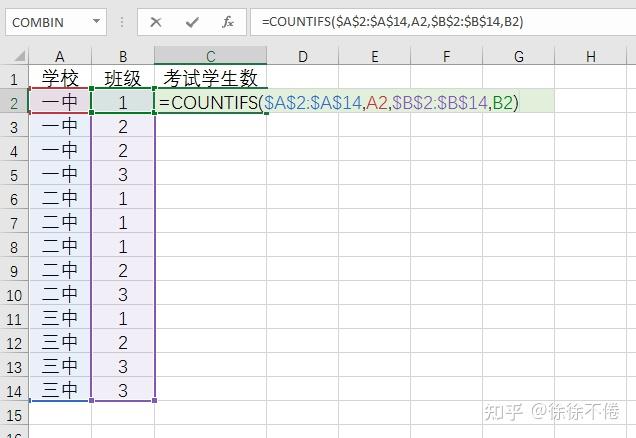Click the COUNTIFS formula in cell C2
The width and height of the screenshot is (636, 438).
(339, 102)
